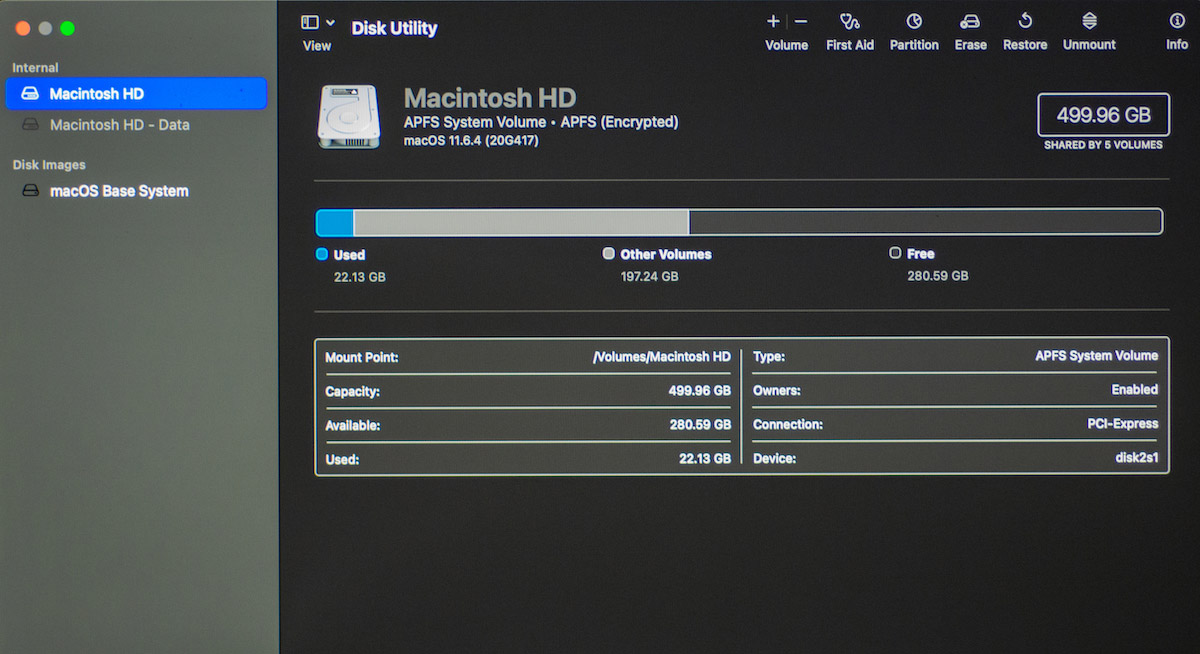This screenshot has height=654, width=1200.
Task: Unmount the selected volume via toolbar icon
Action: pos(1090,21)
